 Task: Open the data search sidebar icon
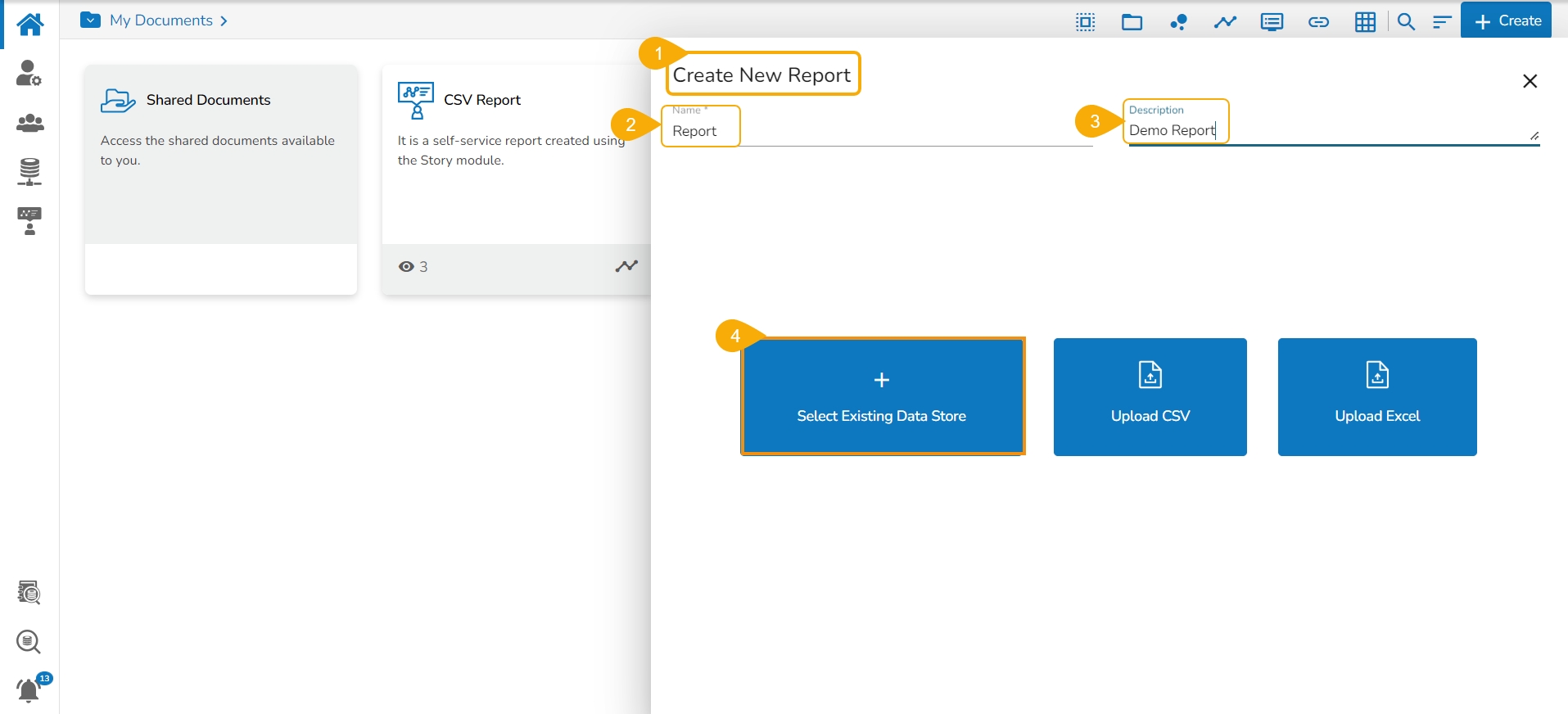point(29,592)
